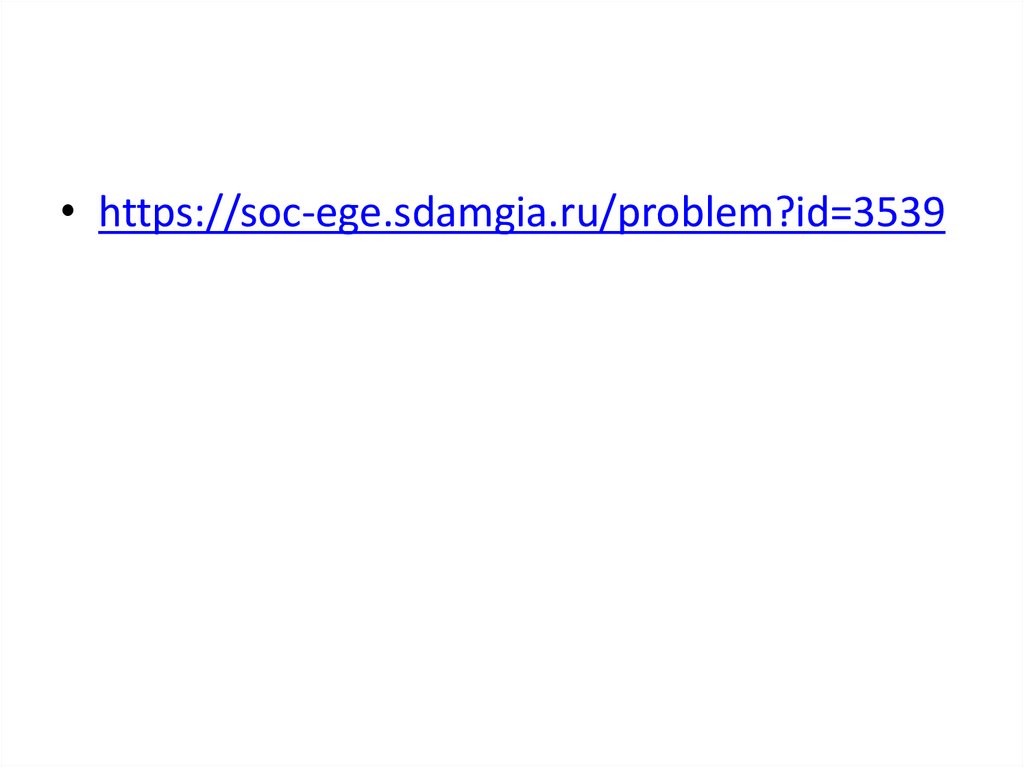Open the link for problem id 3539
The width and height of the screenshot is (1024, 767).
pyautogui.click(x=521, y=212)
